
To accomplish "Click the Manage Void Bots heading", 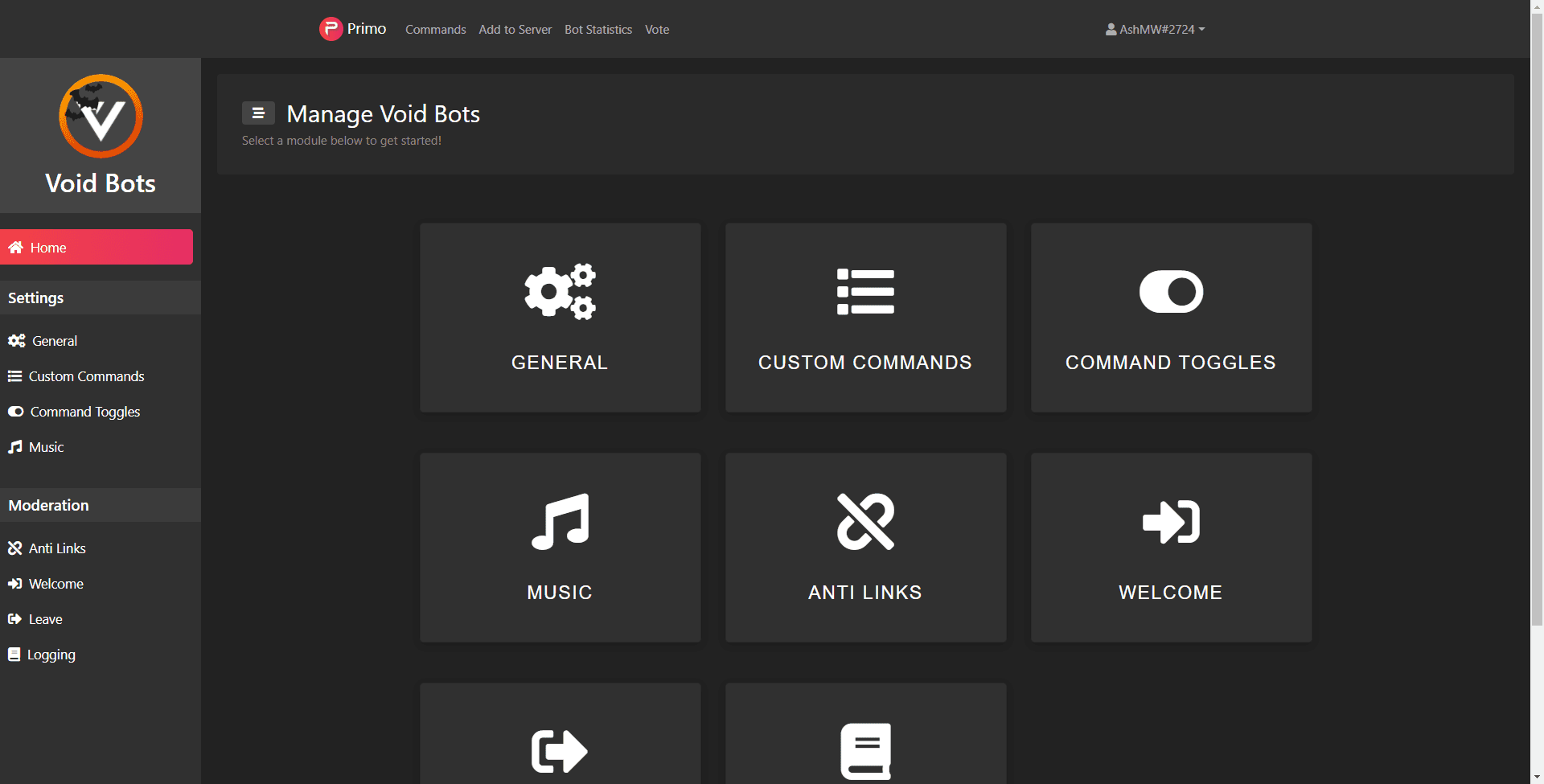I will [384, 114].
